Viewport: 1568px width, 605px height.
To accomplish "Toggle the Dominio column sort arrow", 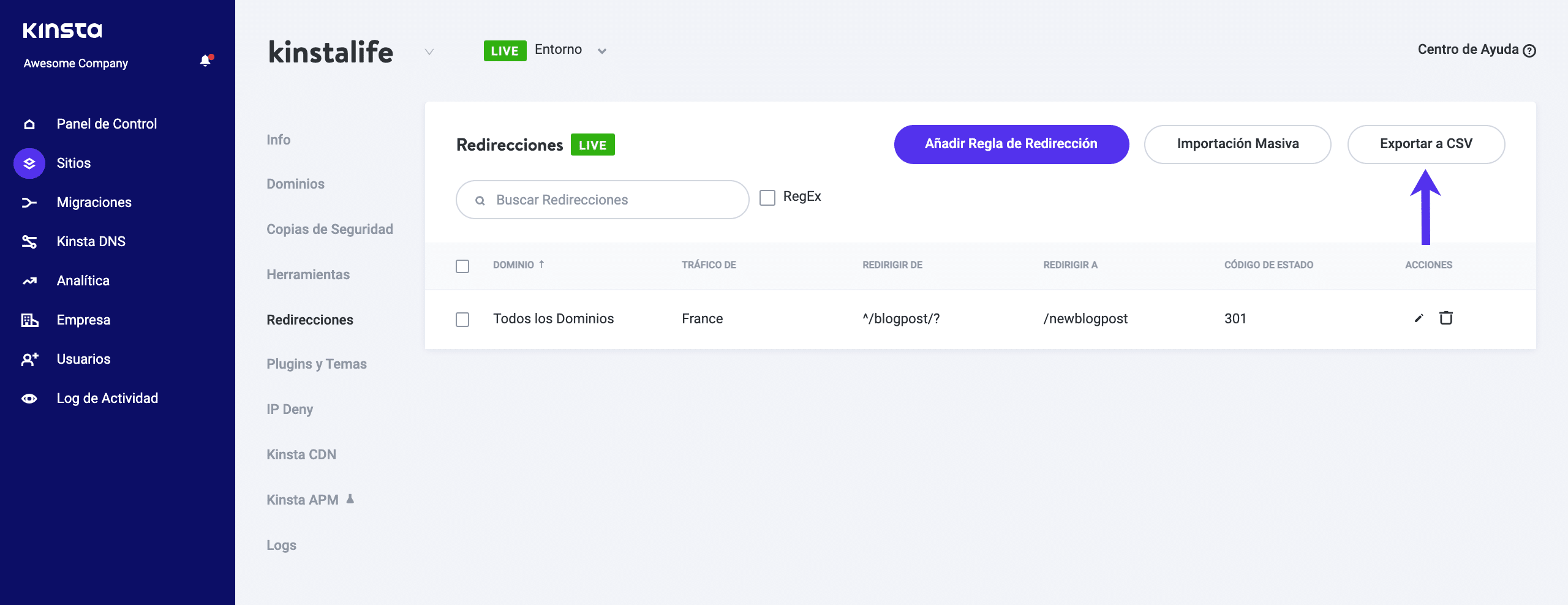I will tap(543, 265).
